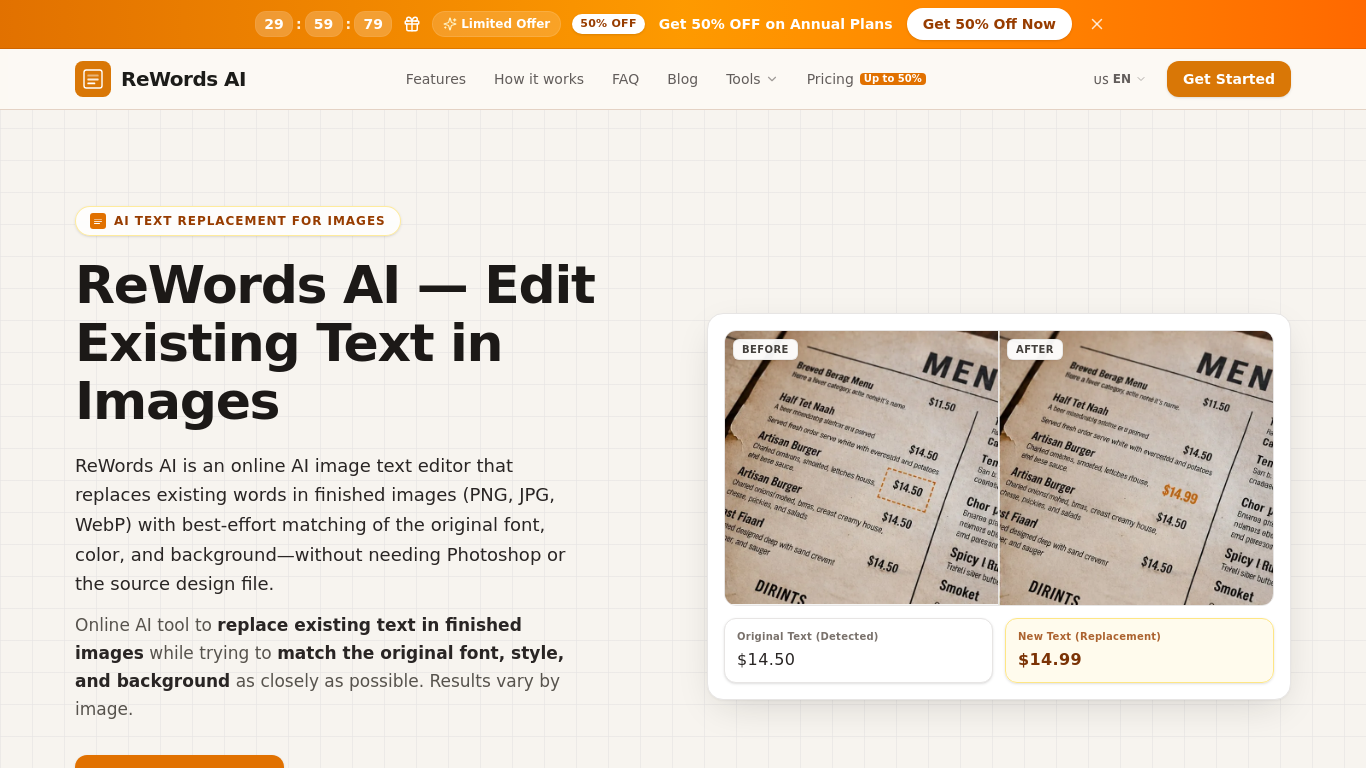This screenshot has height=768, width=1366.
Task: Click the small icon in AI Text Replacement badge
Action: [x=98, y=221]
